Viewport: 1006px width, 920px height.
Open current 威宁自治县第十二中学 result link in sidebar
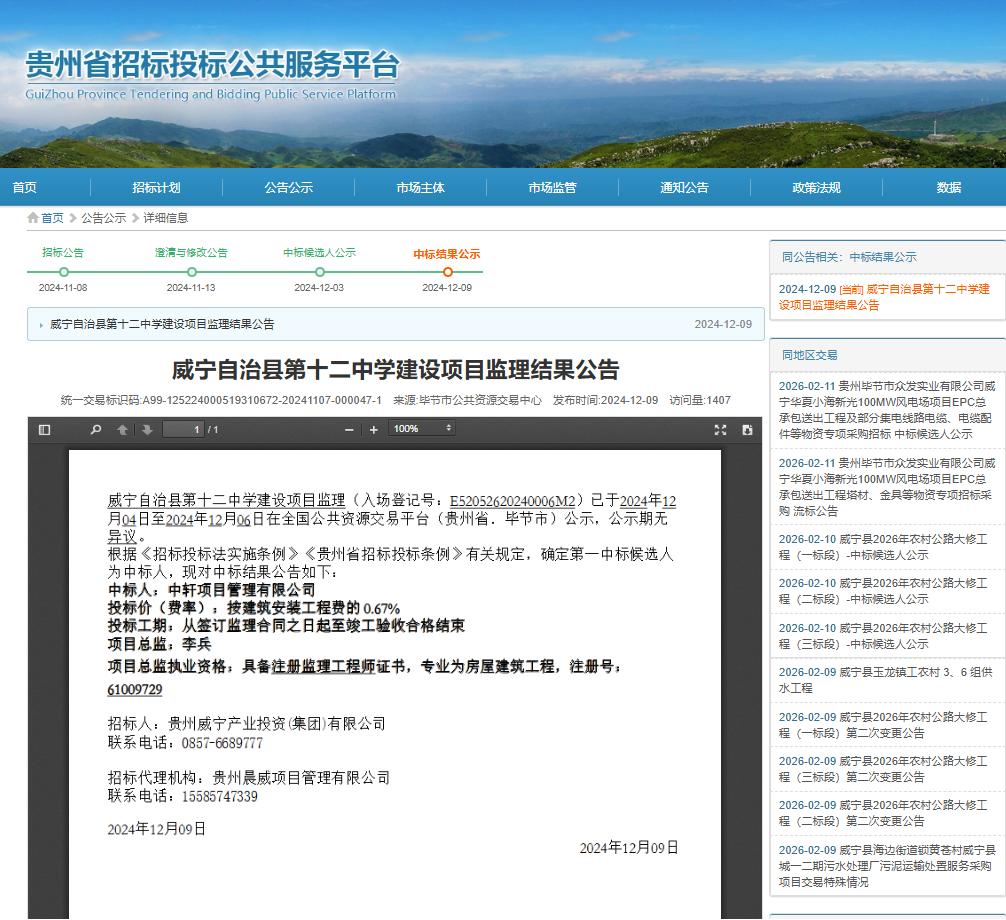(884, 297)
